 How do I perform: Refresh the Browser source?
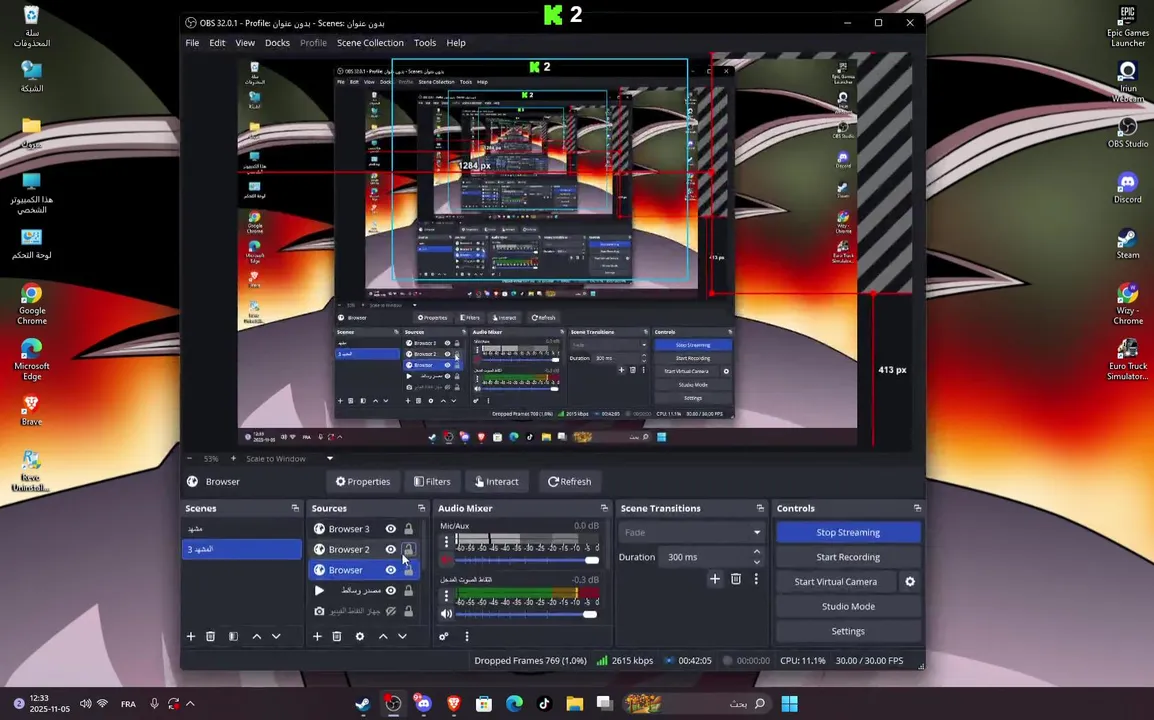pos(570,481)
